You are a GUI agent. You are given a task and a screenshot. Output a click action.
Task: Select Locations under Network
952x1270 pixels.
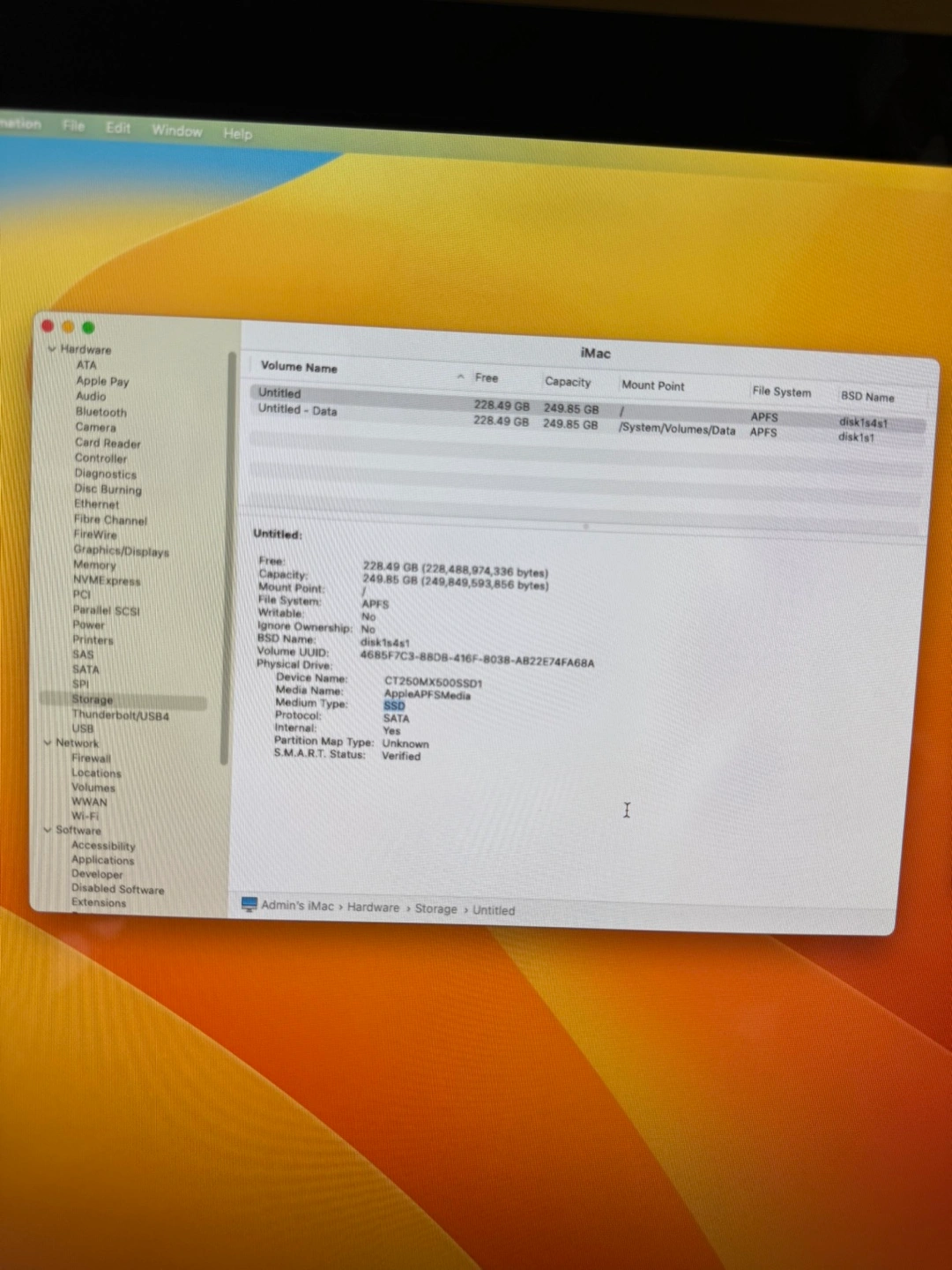[96, 773]
